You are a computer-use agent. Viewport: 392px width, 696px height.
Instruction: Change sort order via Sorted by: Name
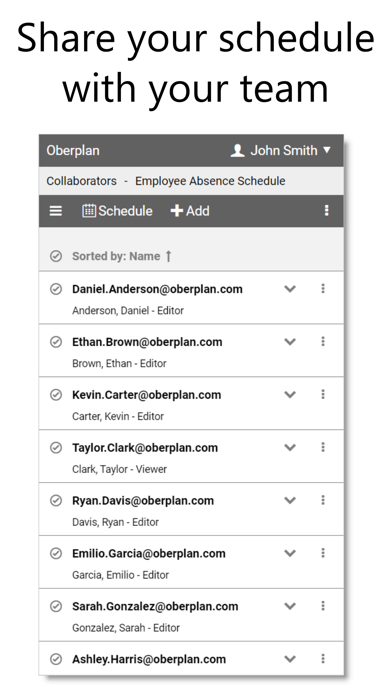click(122, 256)
